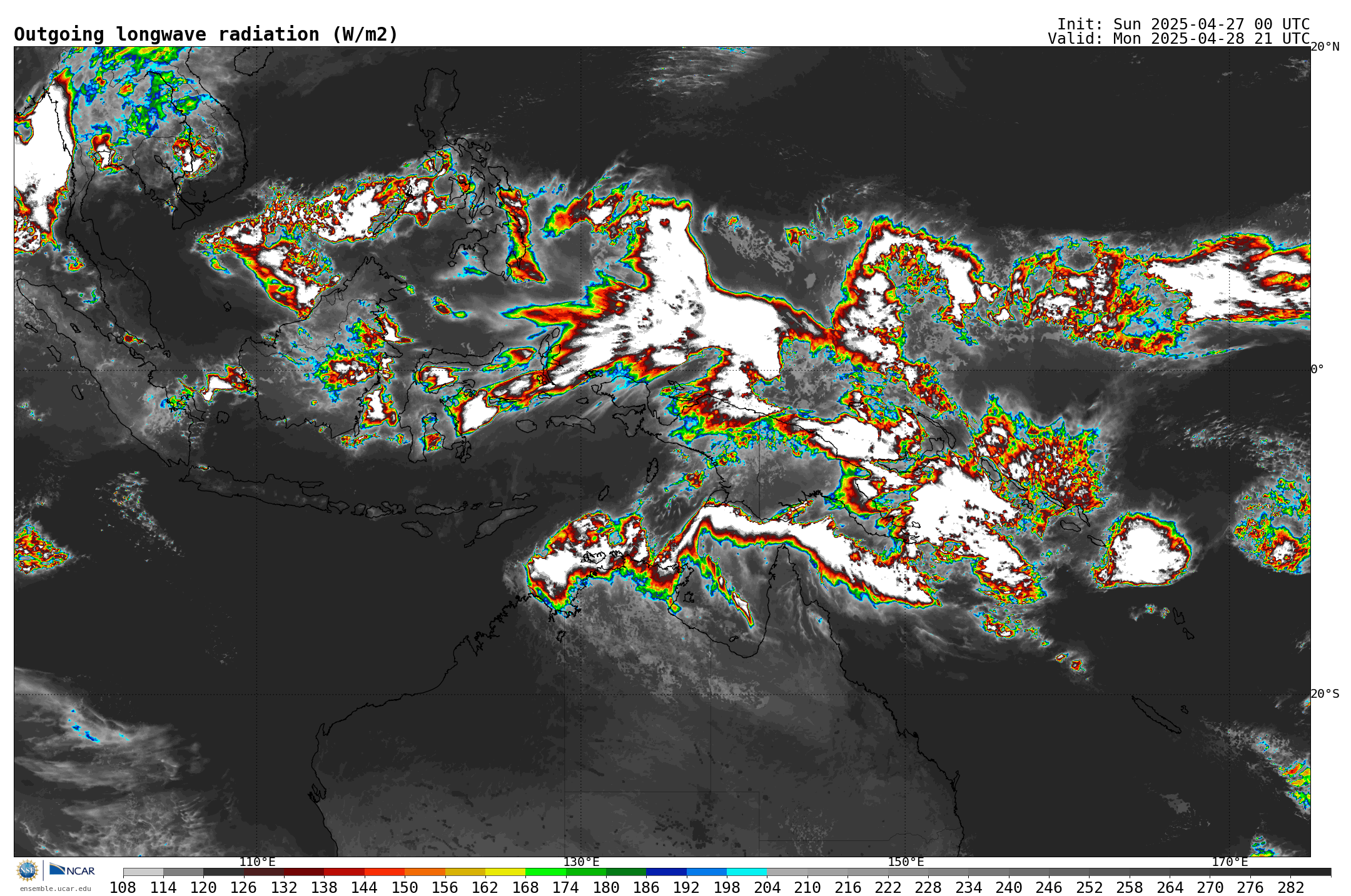Click the NCAR logo
The height and width of the screenshot is (896, 1351).
pyautogui.click(x=72, y=870)
